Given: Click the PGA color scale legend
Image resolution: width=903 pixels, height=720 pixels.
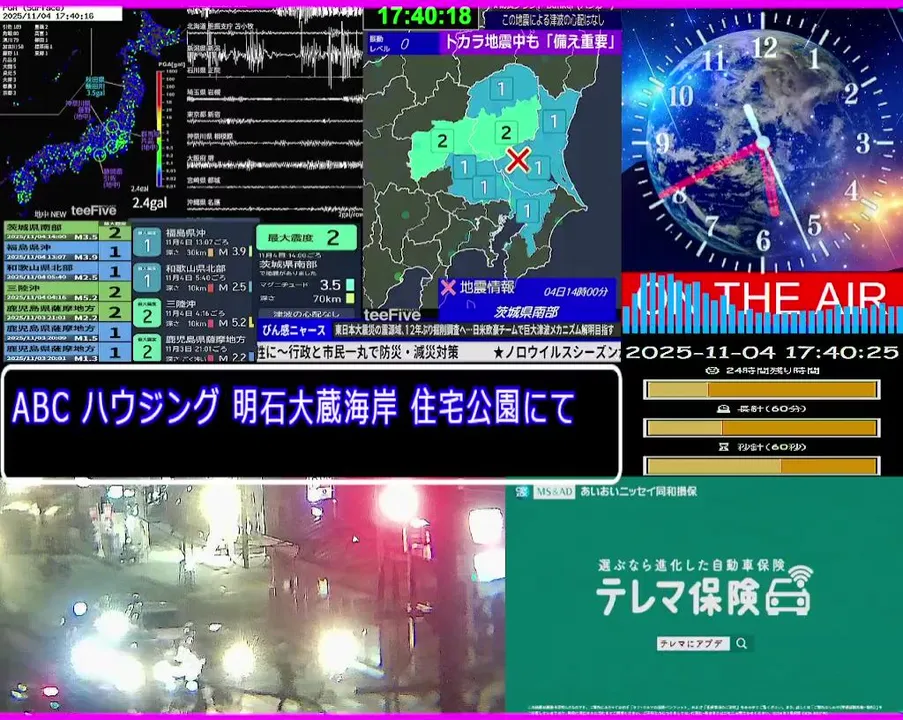Looking at the screenshot, I should point(160,128).
